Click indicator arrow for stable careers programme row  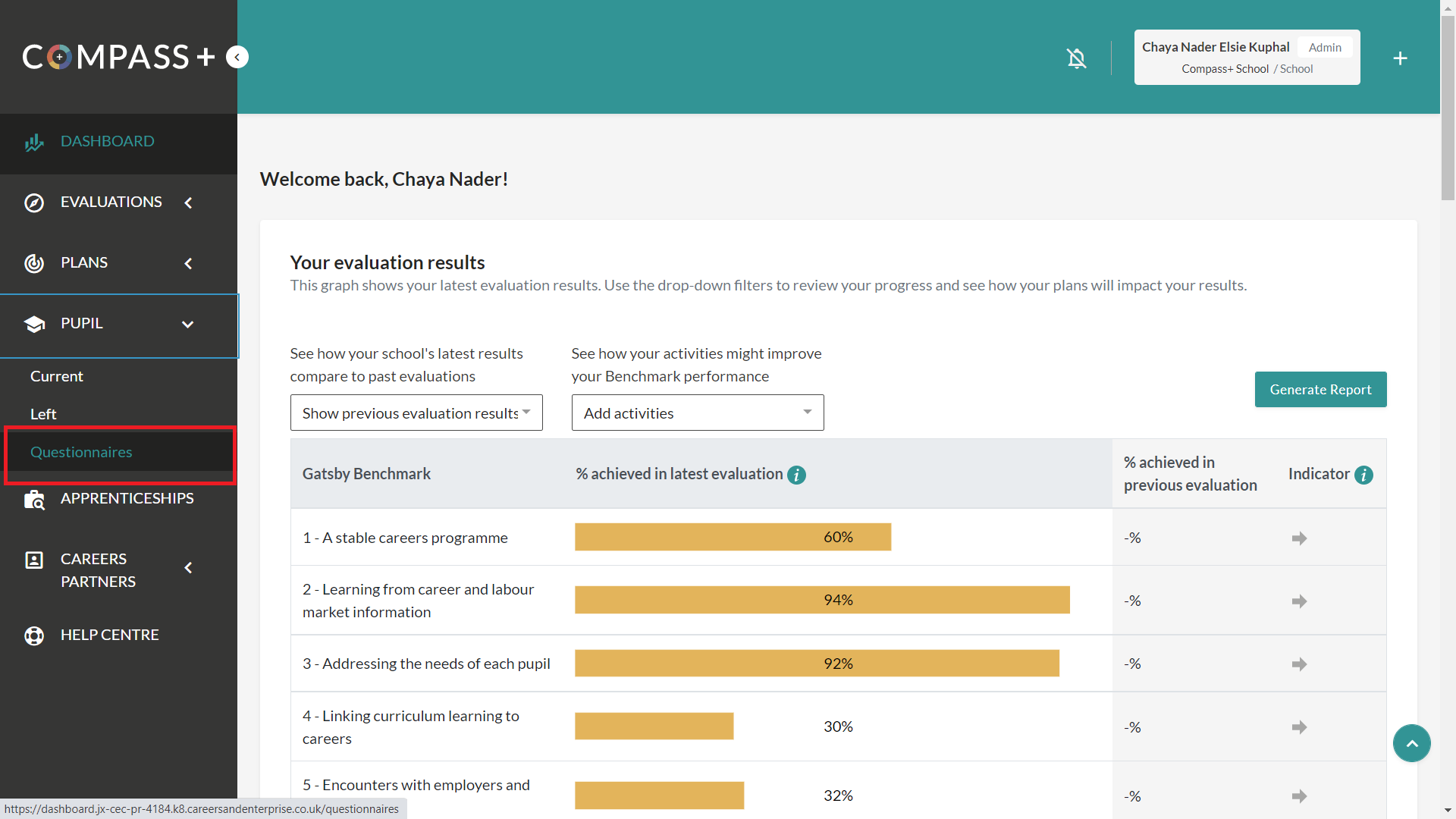[1299, 538]
